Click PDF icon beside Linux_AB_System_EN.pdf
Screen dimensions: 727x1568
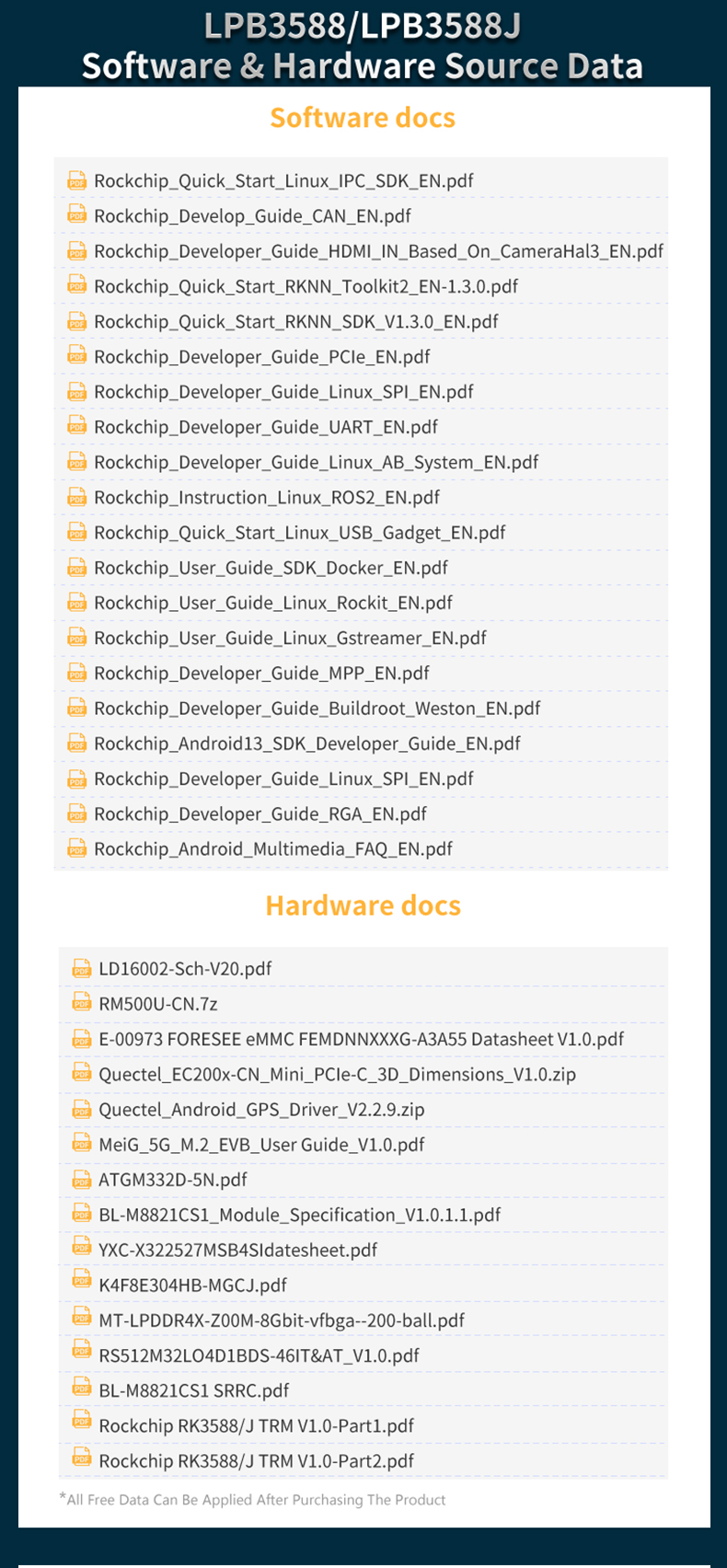76,462
